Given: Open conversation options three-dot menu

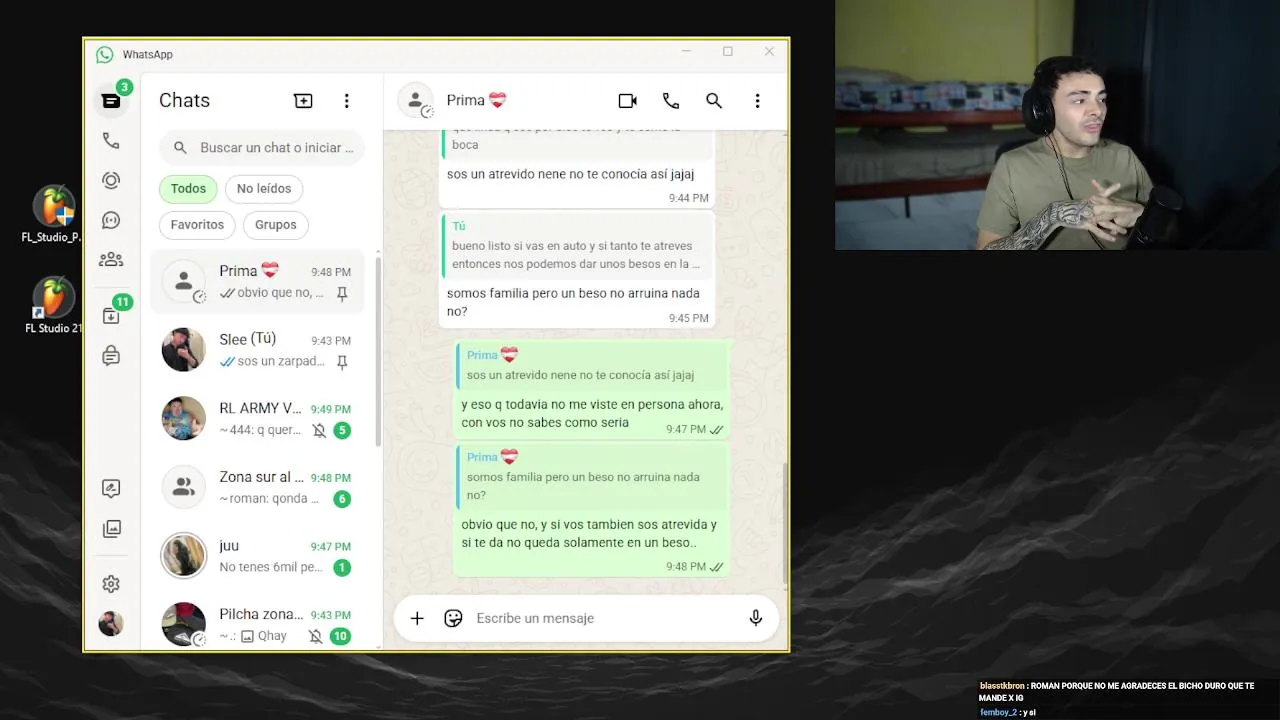Looking at the screenshot, I should point(757,101).
